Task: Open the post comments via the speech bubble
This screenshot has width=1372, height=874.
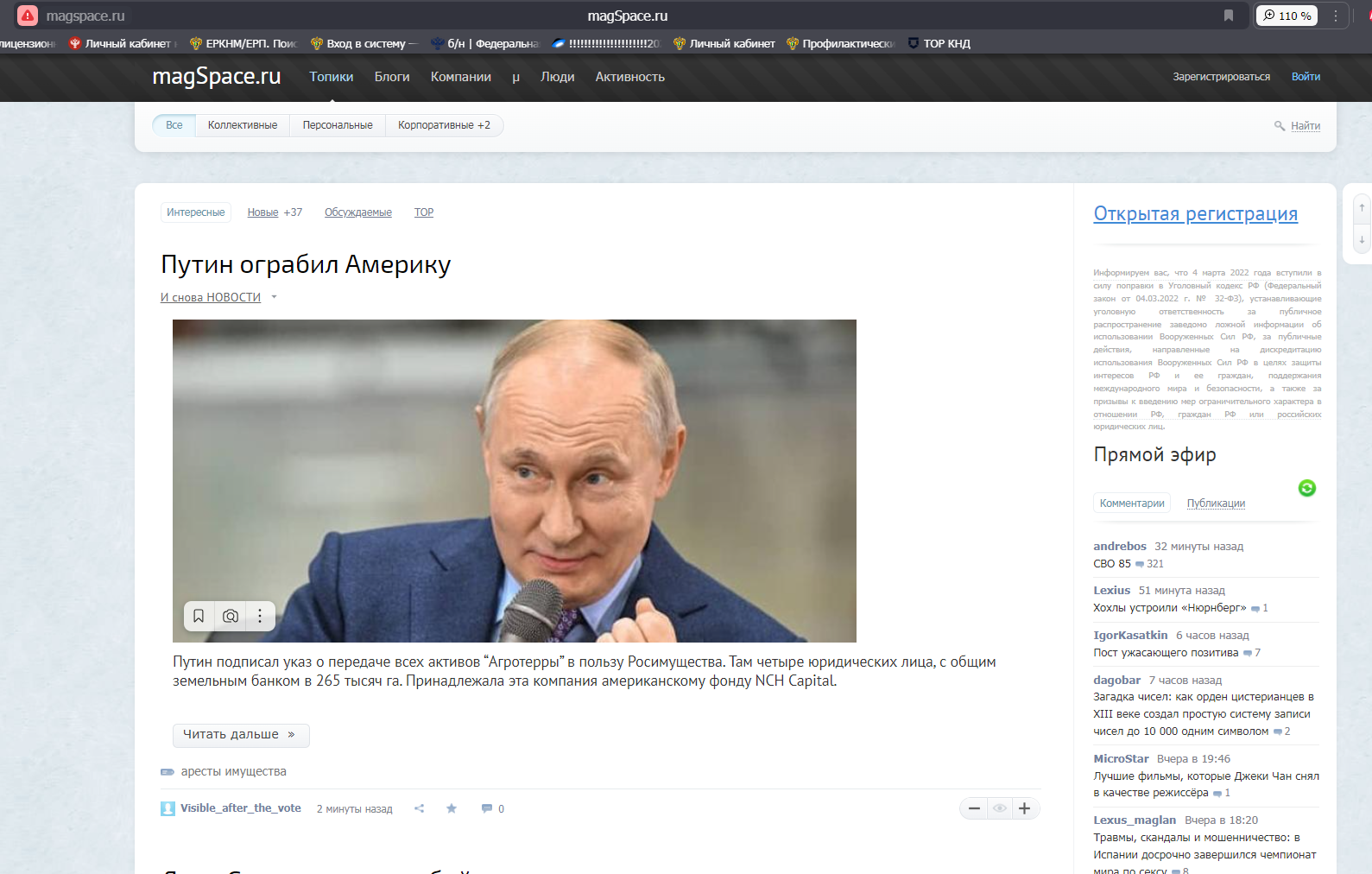Action: coord(487,808)
